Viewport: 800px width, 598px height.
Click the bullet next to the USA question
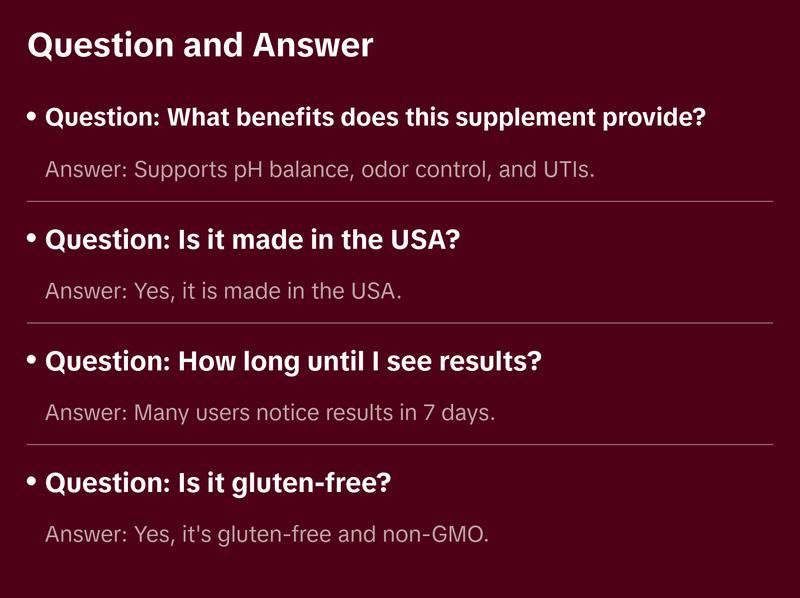pos(32,239)
